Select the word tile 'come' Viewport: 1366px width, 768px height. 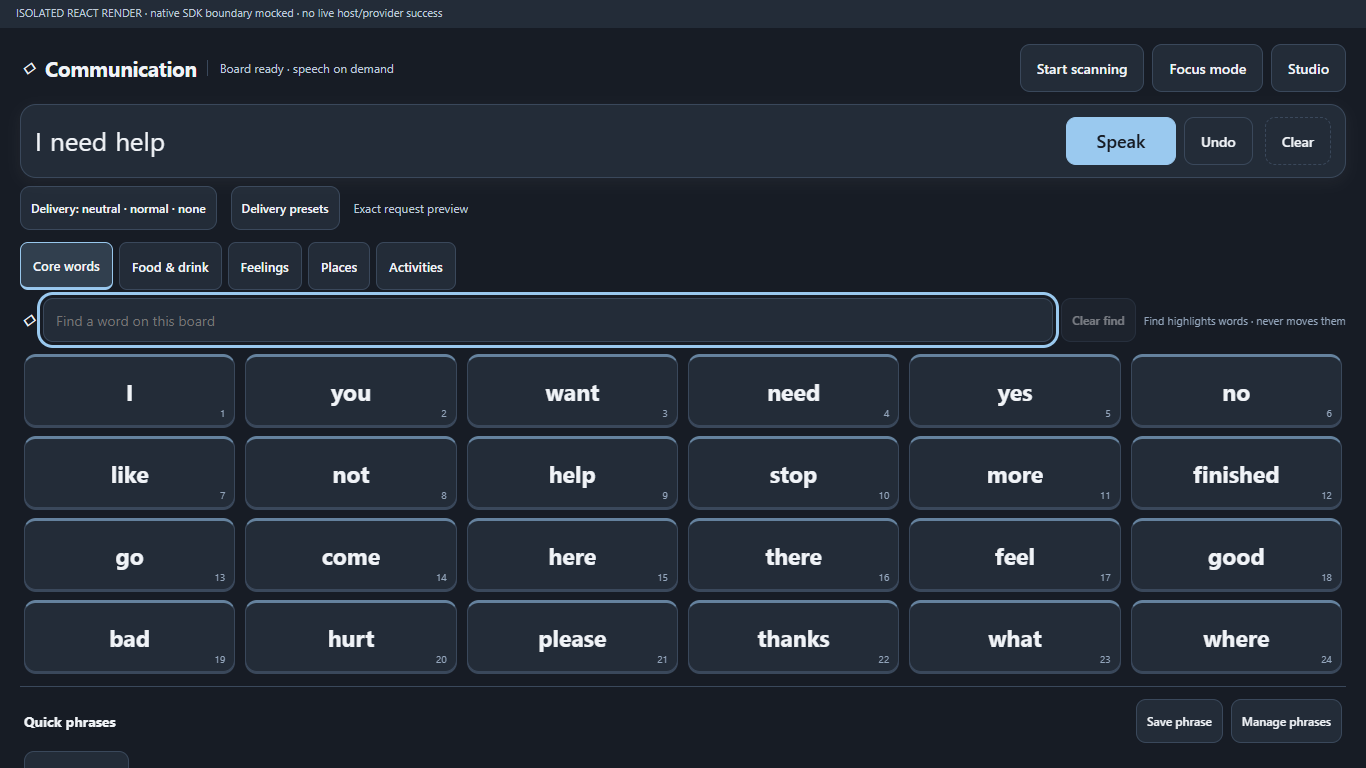click(x=351, y=555)
